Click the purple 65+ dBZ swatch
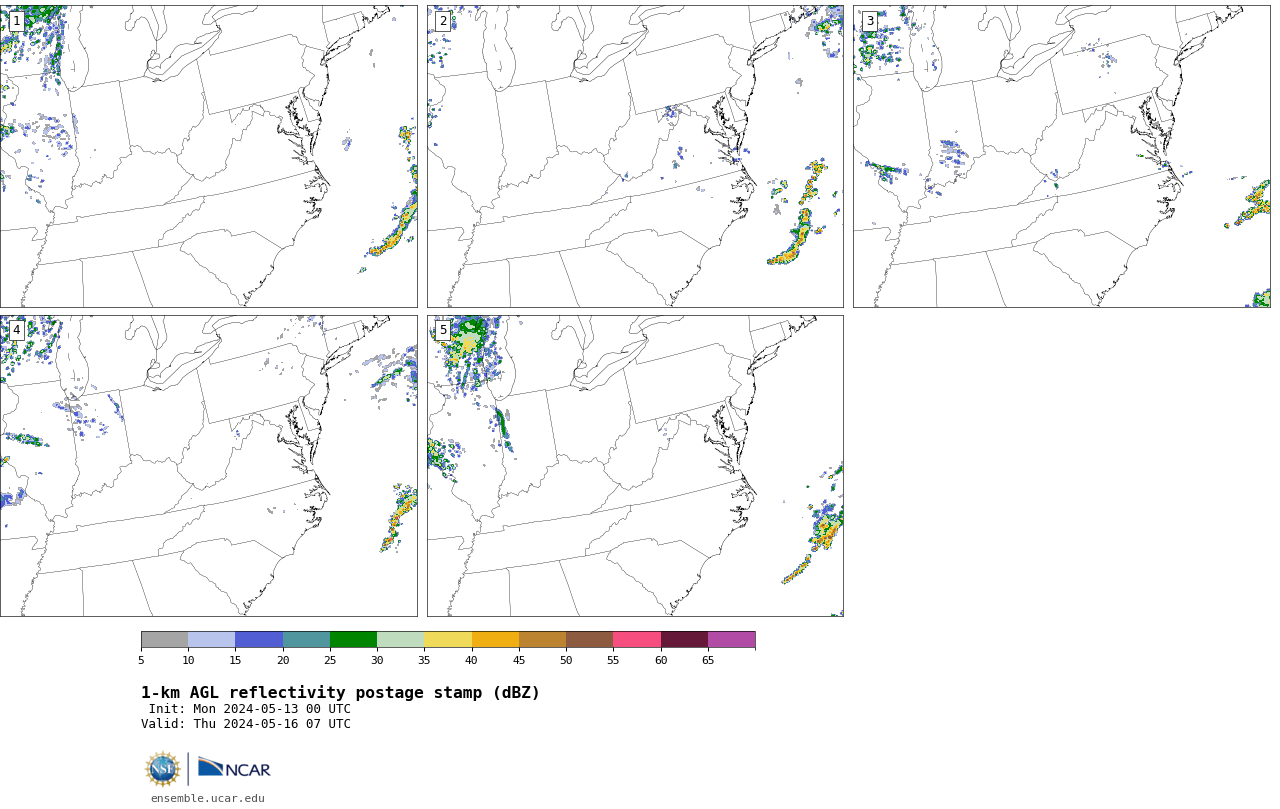Screen dimensions: 1280x809 coord(731,640)
